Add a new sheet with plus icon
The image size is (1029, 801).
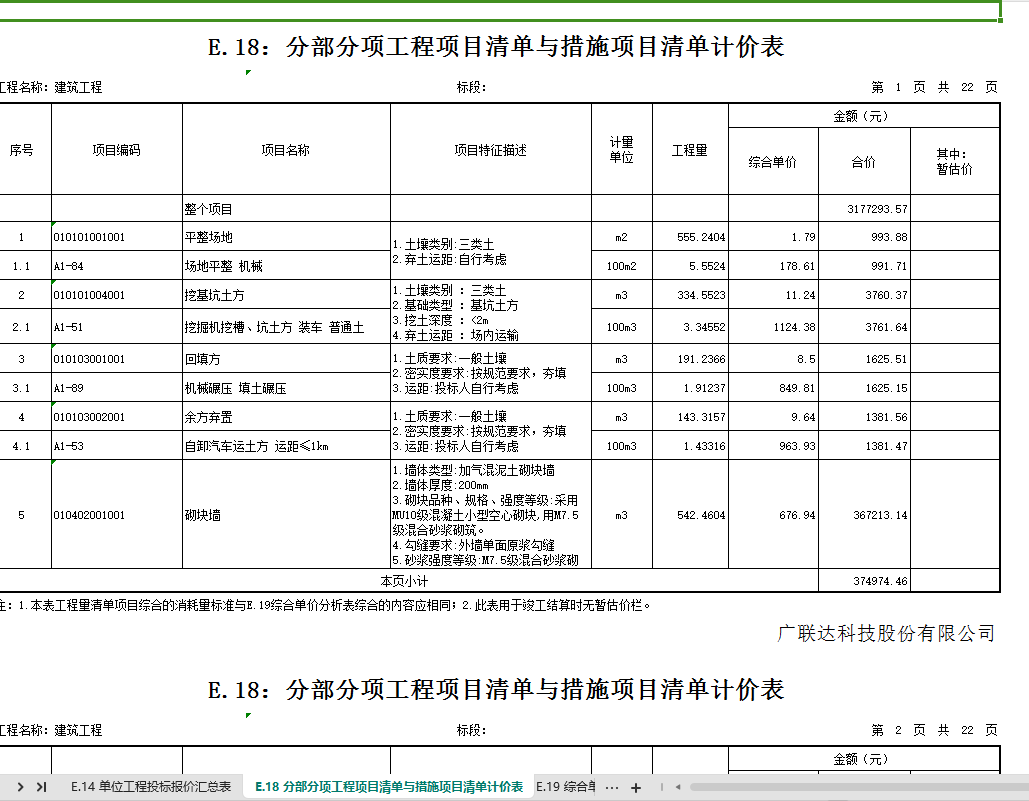click(635, 787)
